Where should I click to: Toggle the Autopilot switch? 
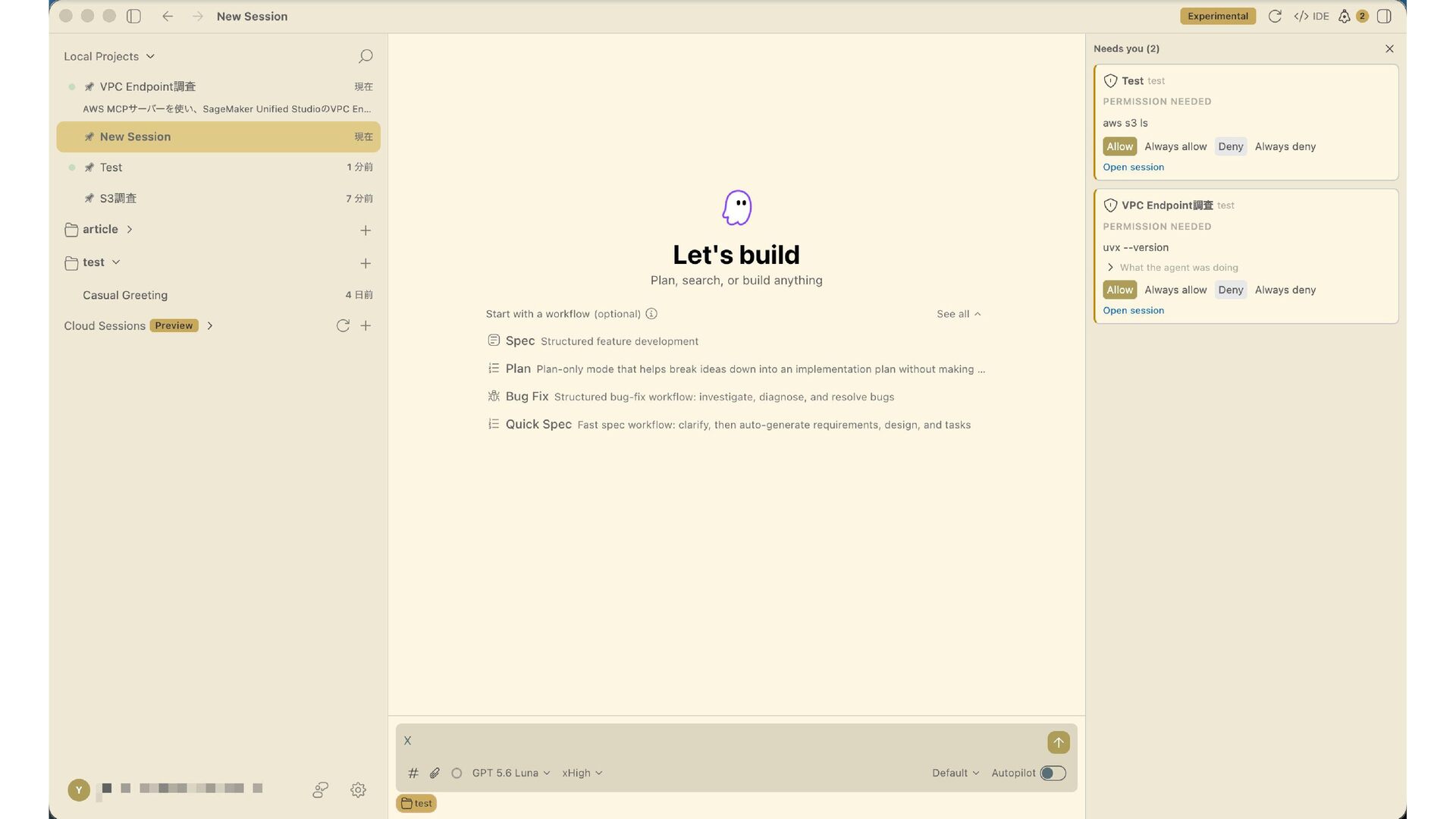coord(1053,773)
